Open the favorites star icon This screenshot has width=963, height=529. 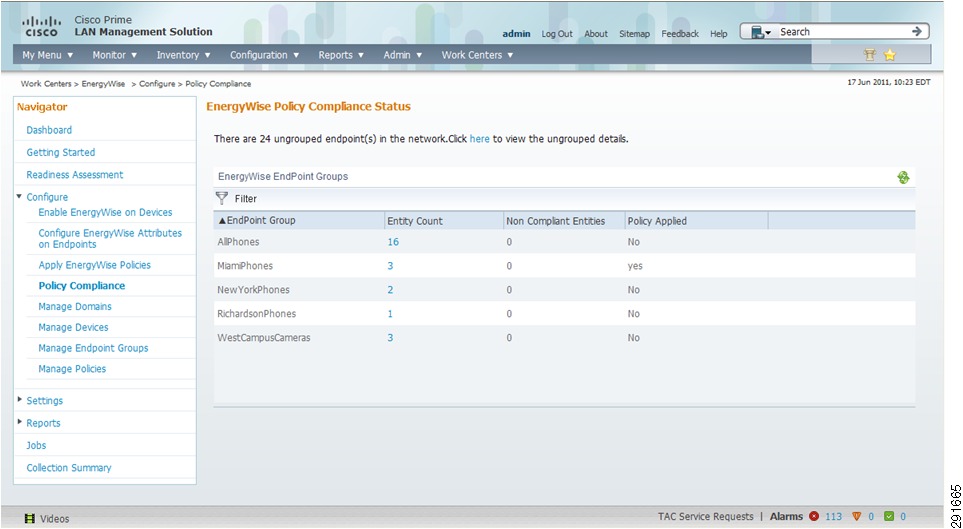point(890,55)
